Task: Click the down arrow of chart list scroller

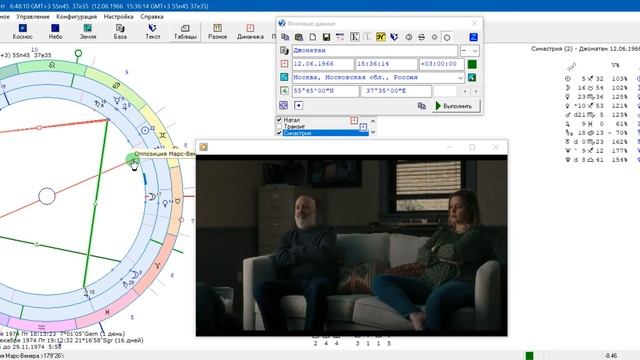Action: point(373,132)
